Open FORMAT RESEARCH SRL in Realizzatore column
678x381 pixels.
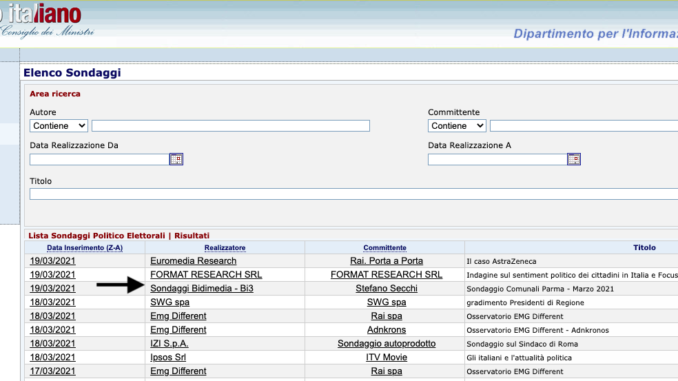(x=206, y=275)
